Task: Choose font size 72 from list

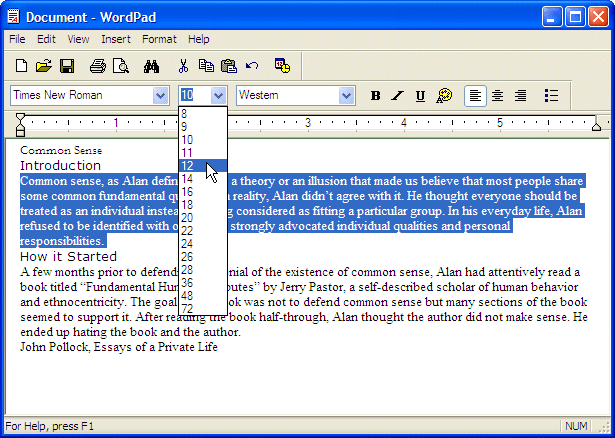Action: (203, 309)
